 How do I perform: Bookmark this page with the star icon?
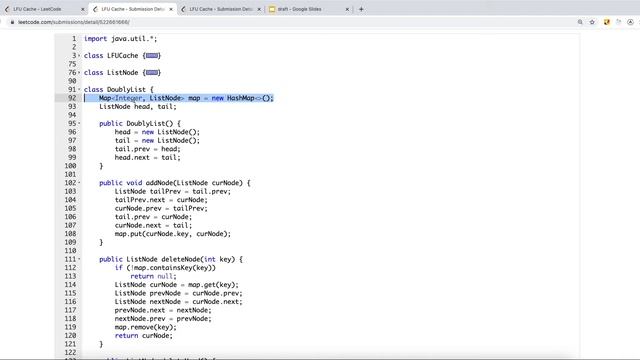click(x=592, y=22)
